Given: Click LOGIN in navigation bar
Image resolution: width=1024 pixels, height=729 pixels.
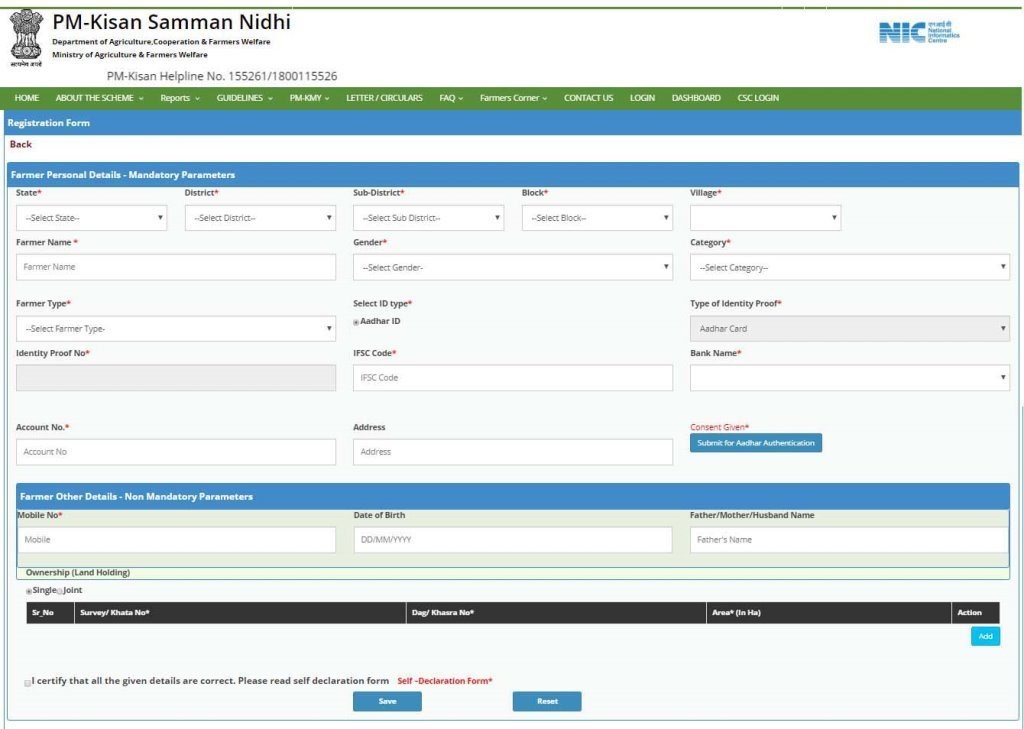Looking at the screenshot, I should 642,98.
